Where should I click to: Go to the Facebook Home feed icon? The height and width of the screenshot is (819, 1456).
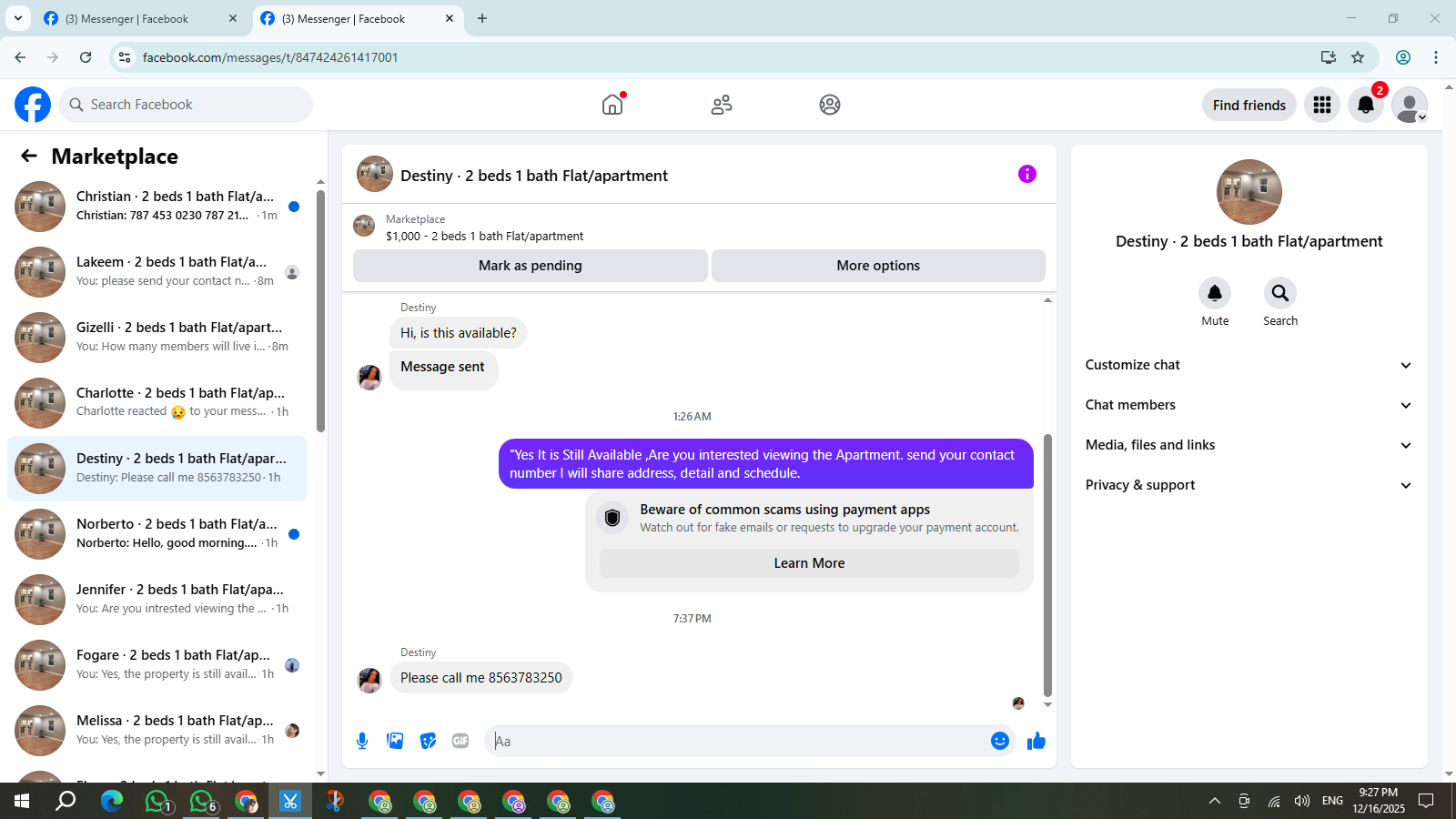(x=612, y=105)
